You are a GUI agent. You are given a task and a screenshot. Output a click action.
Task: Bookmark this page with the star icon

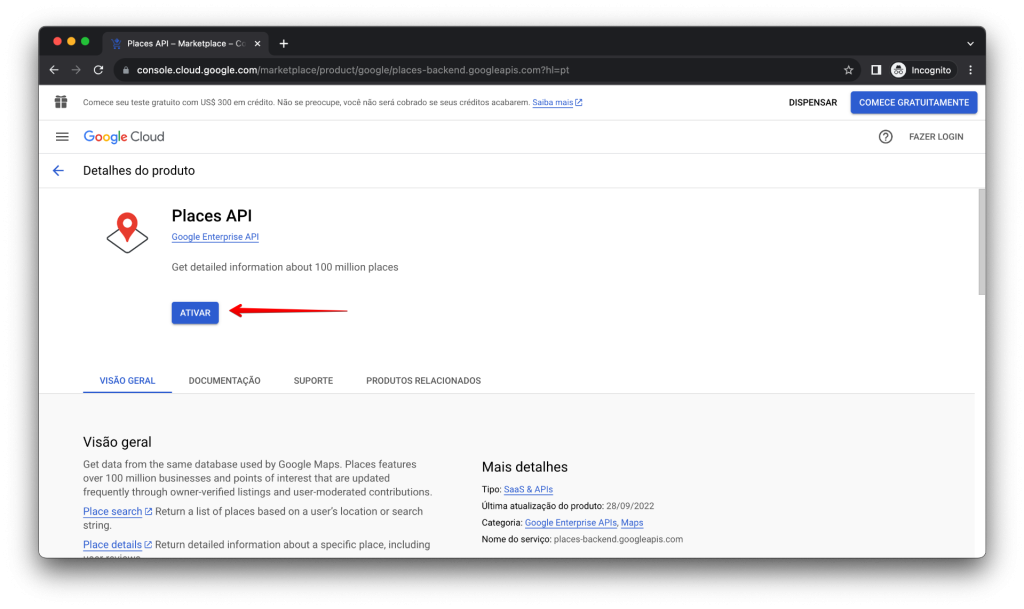pyautogui.click(x=848, y=70)
